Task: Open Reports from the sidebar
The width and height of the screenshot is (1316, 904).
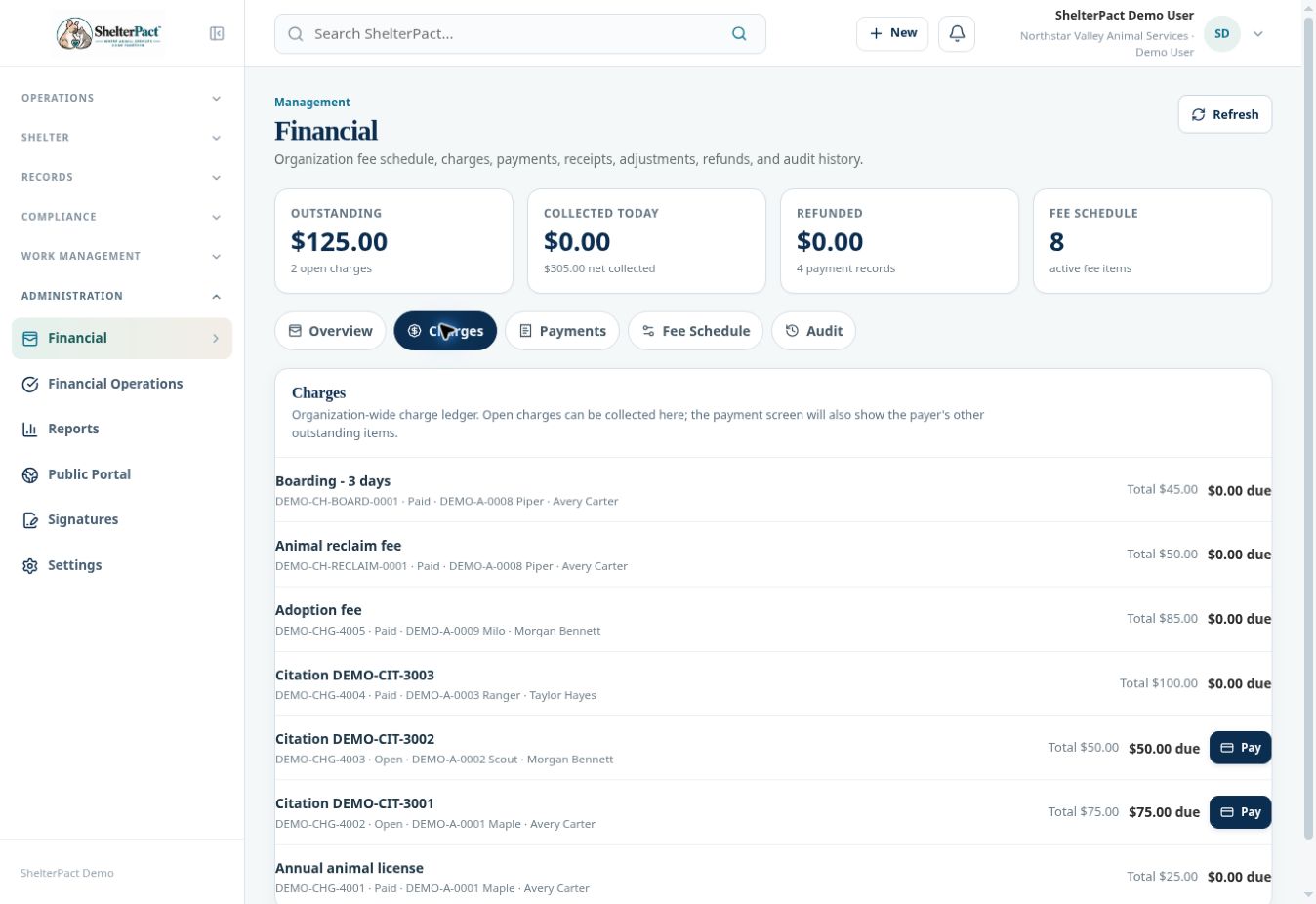Action: click(x=73, y=429)
